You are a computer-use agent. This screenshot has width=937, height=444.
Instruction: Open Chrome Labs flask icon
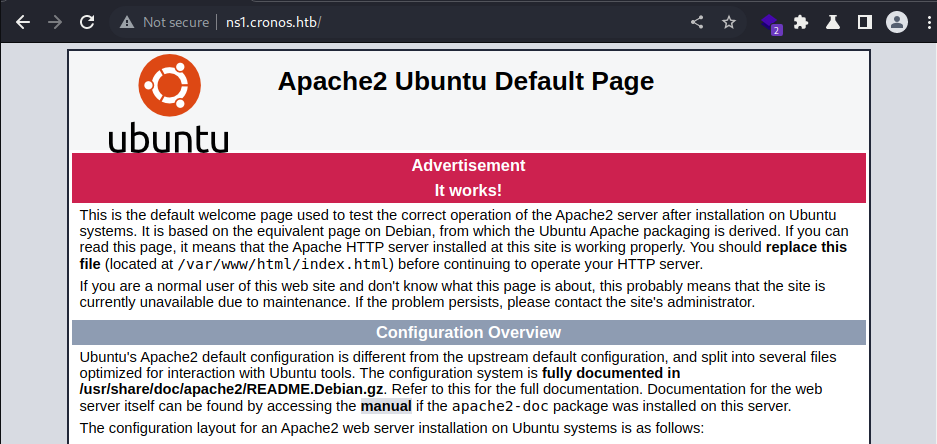(833, 23)
